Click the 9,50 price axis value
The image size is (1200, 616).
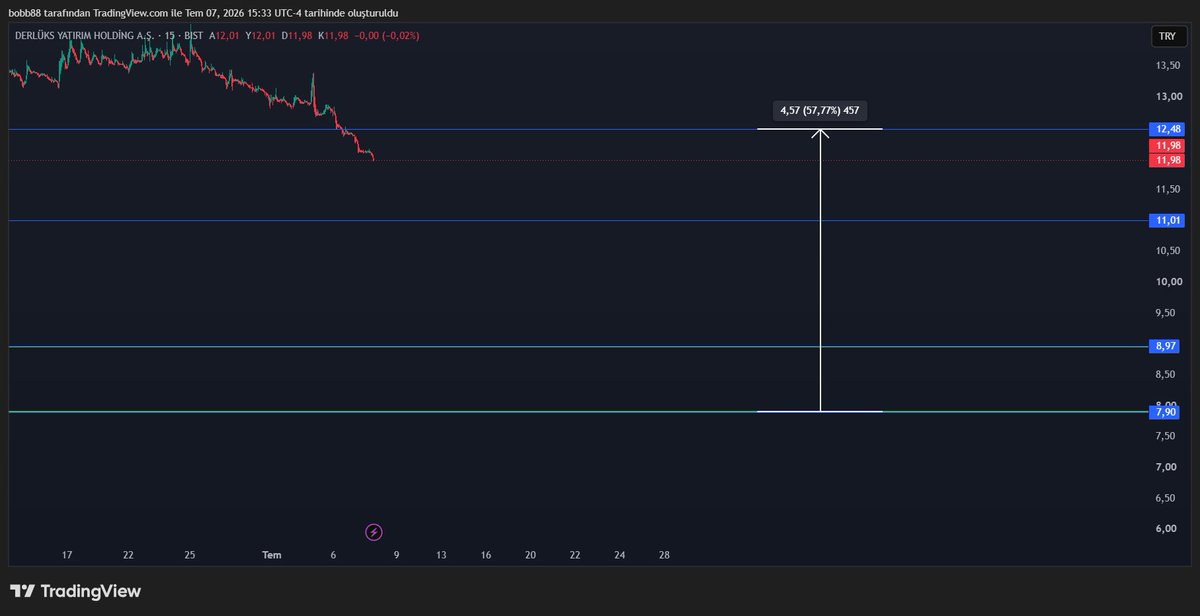(x=1166, y=313)
